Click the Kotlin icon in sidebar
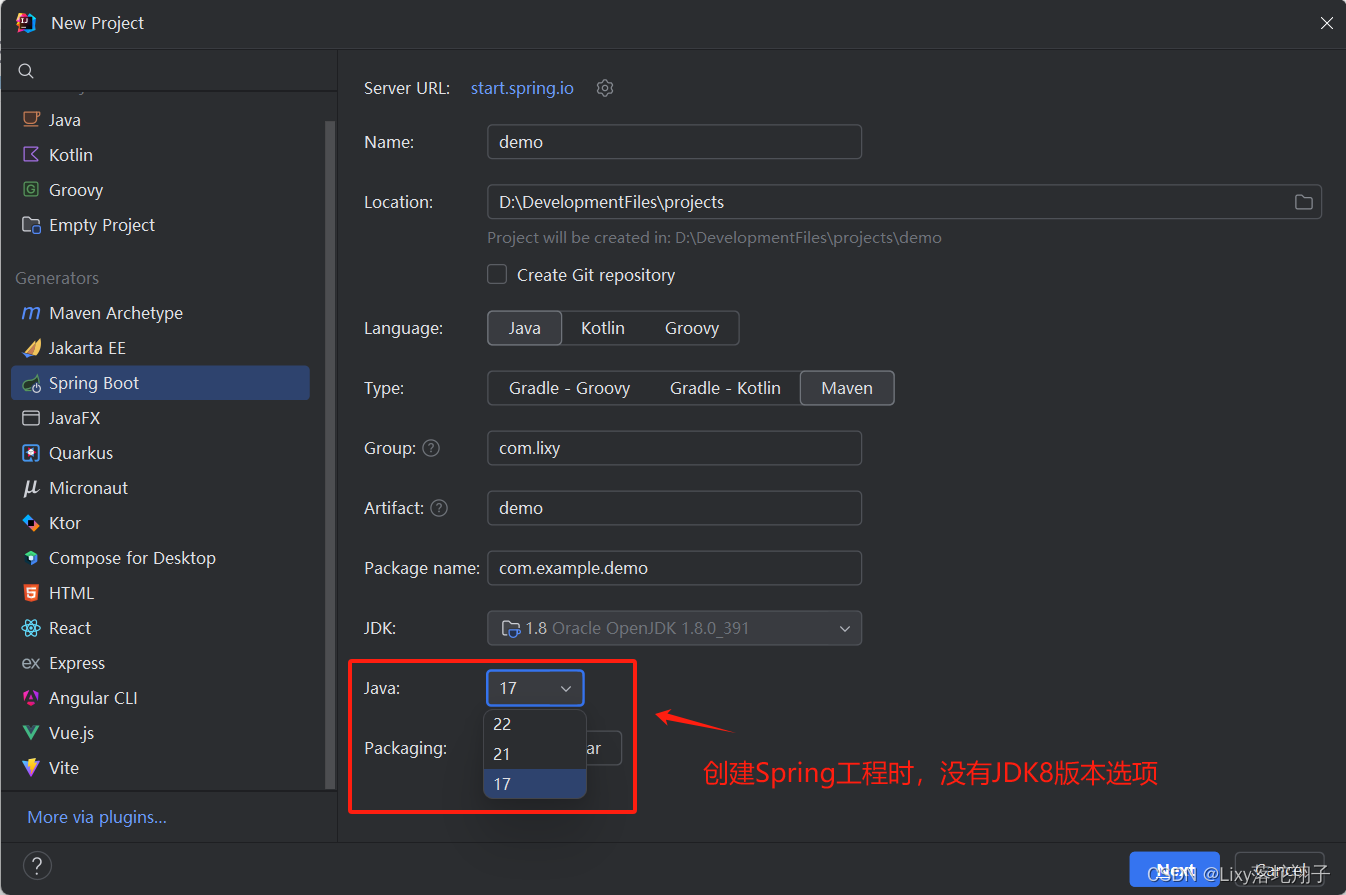The image size is (1346, 895). pos(31,155)
